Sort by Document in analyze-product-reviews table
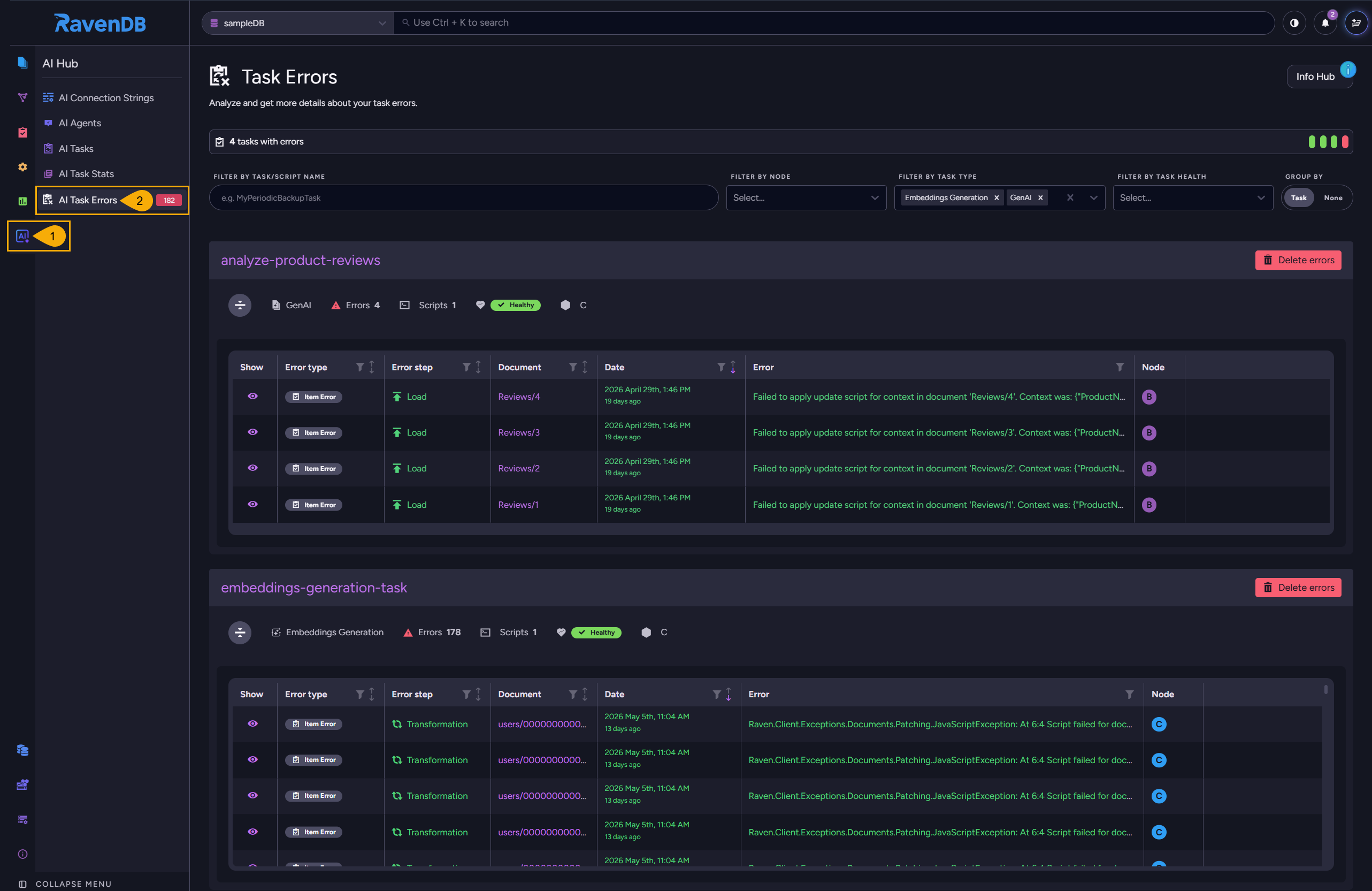 [x=585, y=367]
